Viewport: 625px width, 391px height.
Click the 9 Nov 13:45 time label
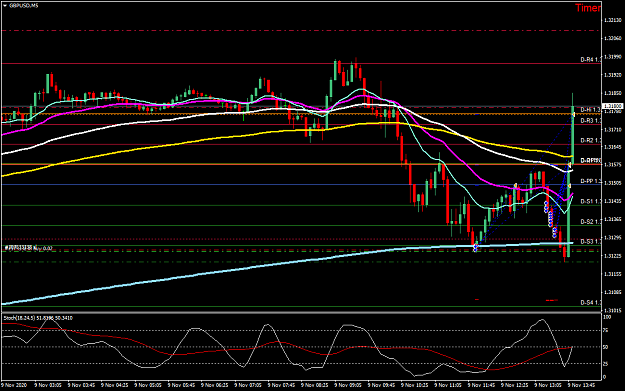[x=582, y=385]
